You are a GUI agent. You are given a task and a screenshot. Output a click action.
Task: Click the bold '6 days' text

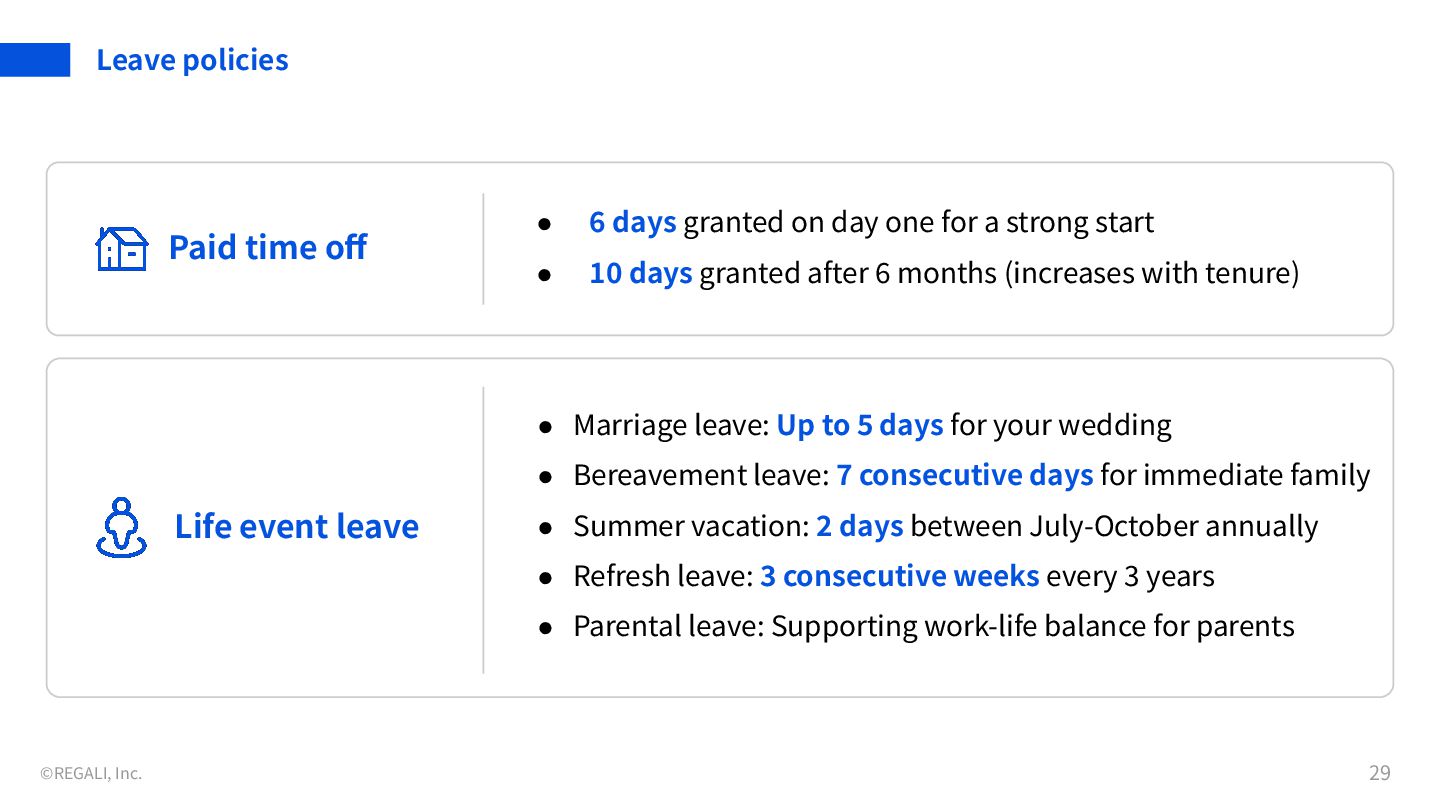(632, 222)
